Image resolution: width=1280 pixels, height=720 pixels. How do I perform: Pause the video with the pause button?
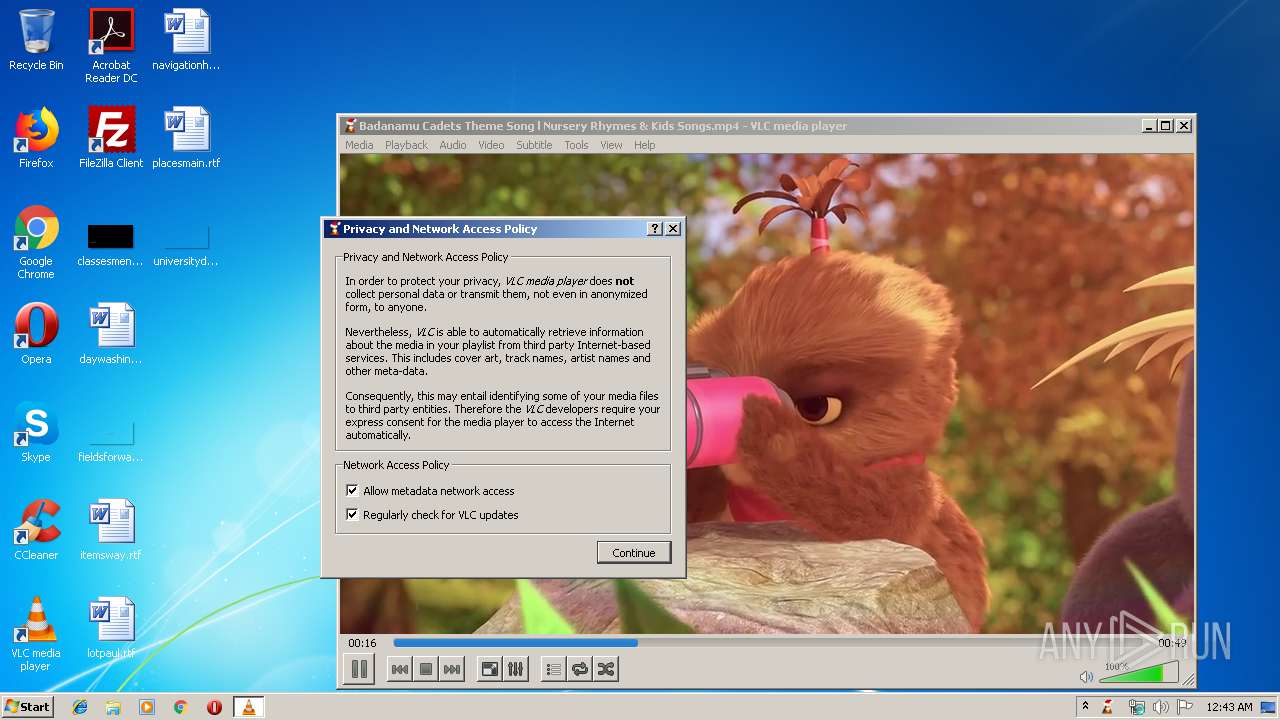click(359, 669)
